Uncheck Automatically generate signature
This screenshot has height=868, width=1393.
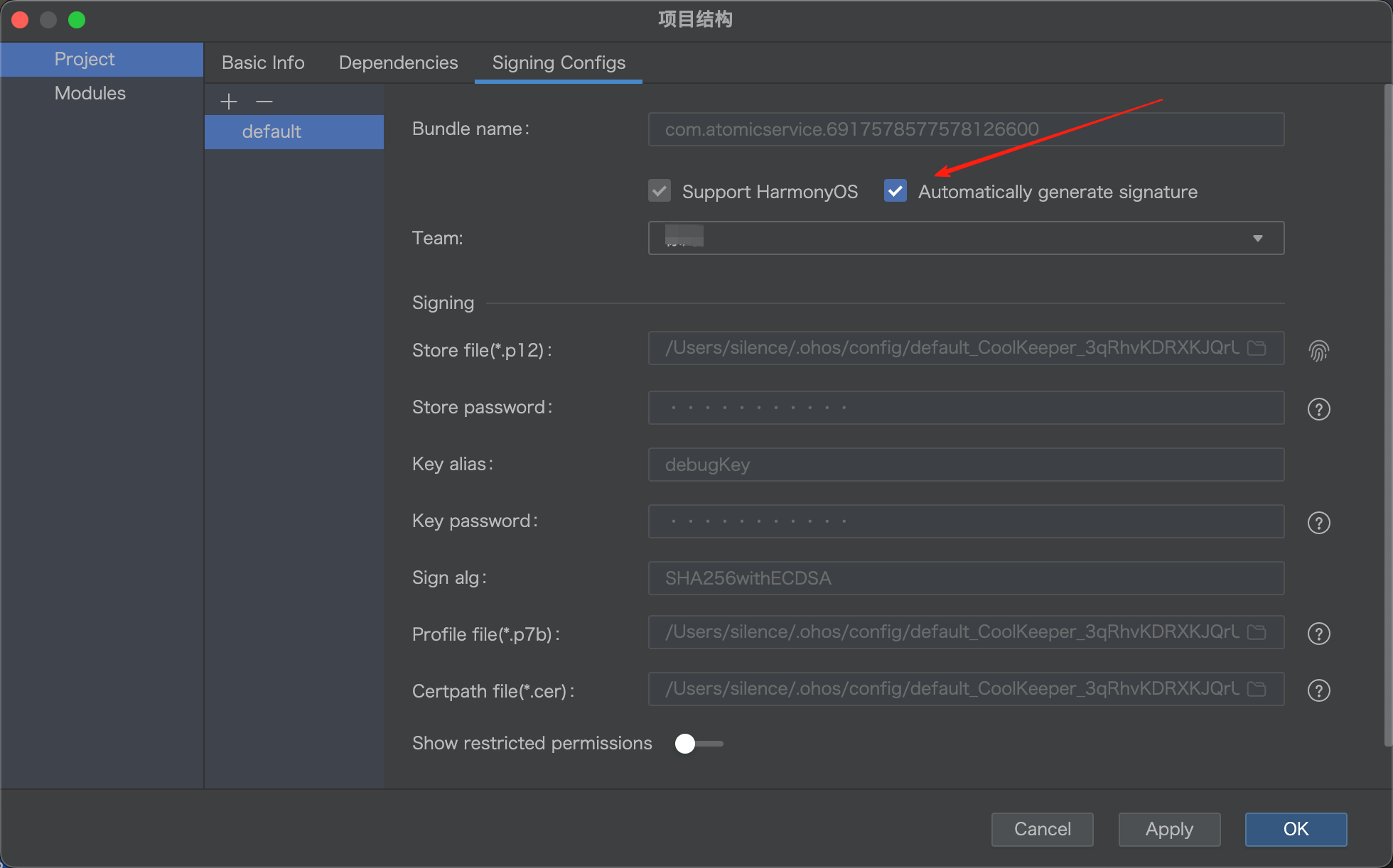pyautogui.click(x=895, y=191)
